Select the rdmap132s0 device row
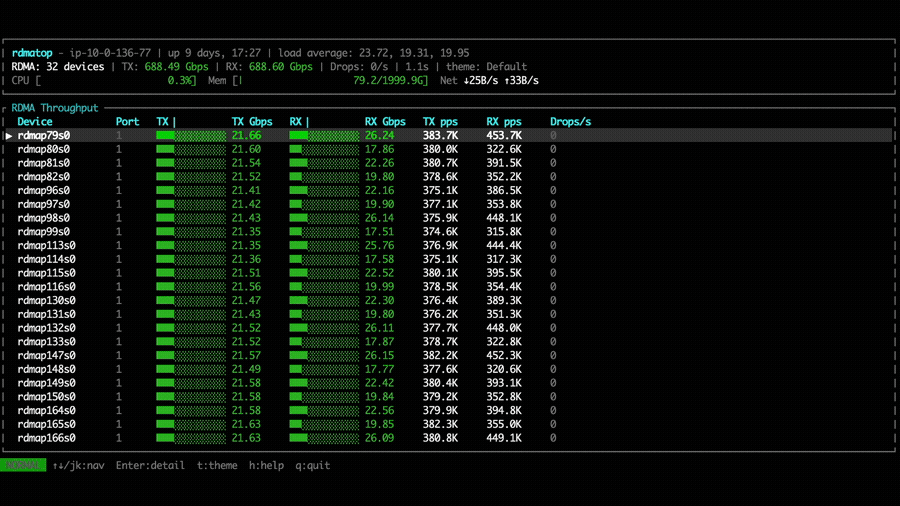The image size is (900, 506). click(448, 328)
